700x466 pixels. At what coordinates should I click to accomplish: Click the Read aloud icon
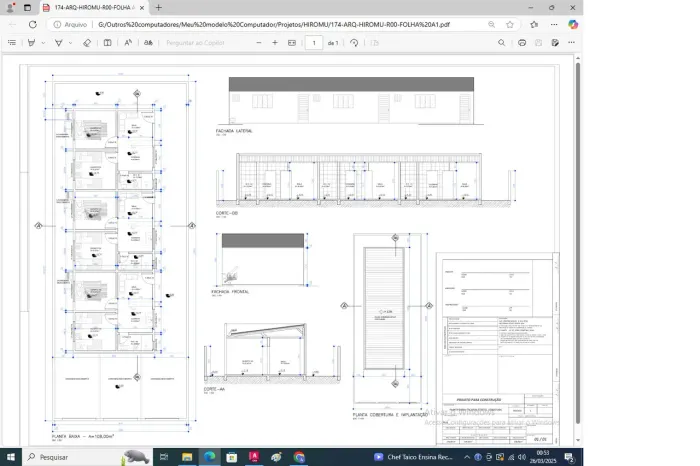click(128, 43)
